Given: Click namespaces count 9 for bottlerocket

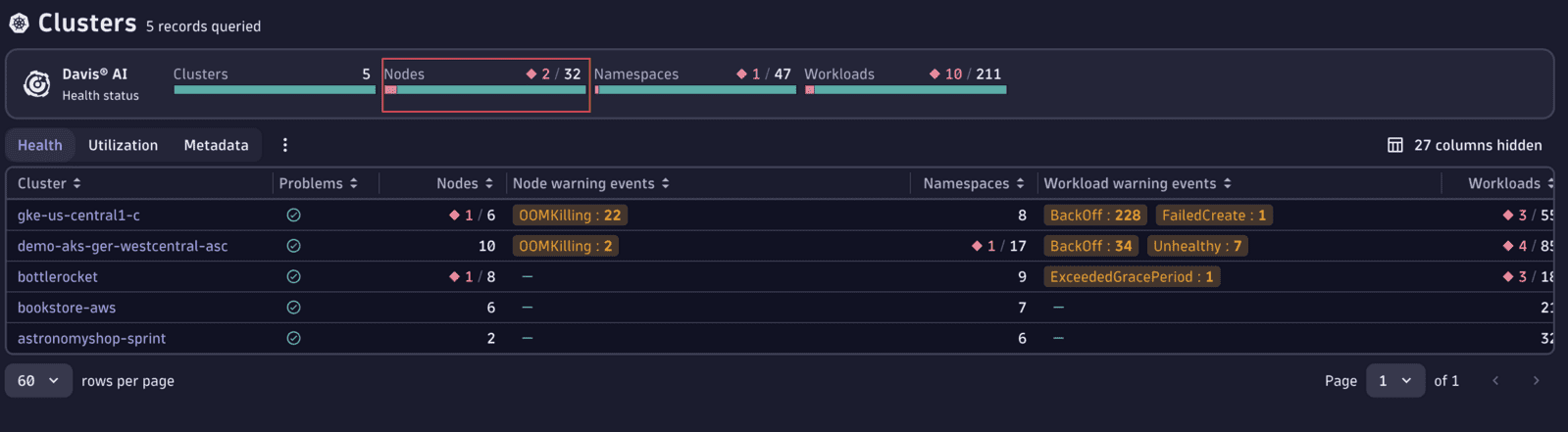Looking at the screenshot, I should click(x=1022, y=276).
